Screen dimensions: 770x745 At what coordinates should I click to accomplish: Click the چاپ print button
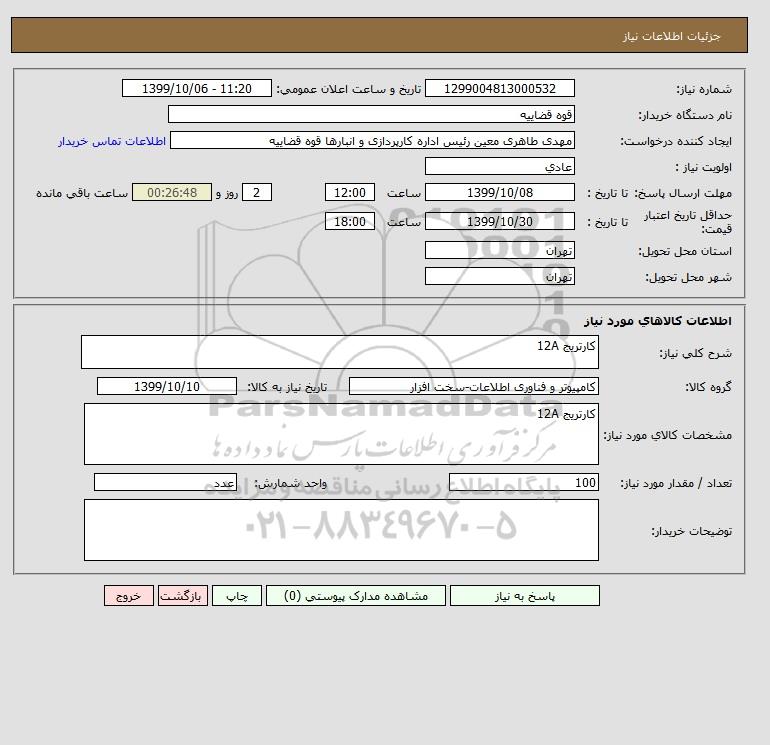pyautogui.click(x=237, y=595)
